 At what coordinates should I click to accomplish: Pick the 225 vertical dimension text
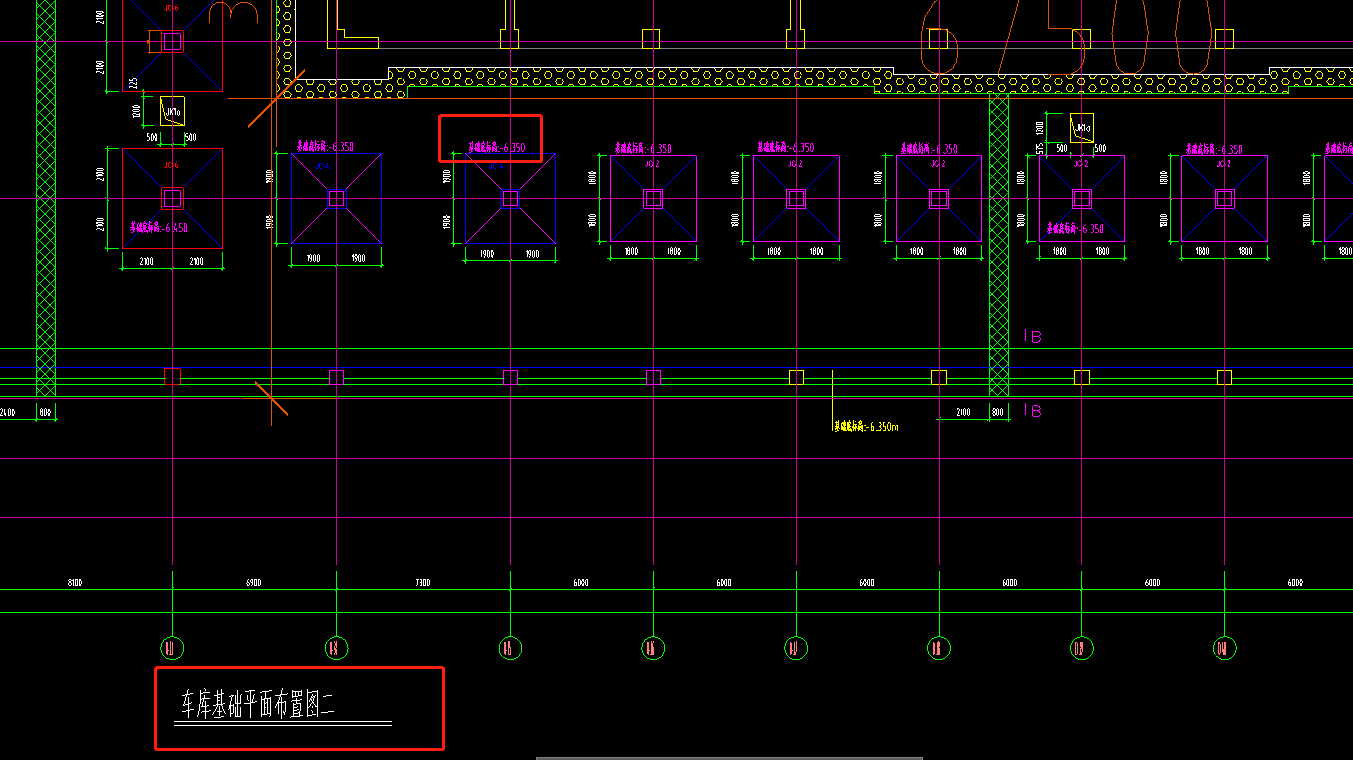134,84
